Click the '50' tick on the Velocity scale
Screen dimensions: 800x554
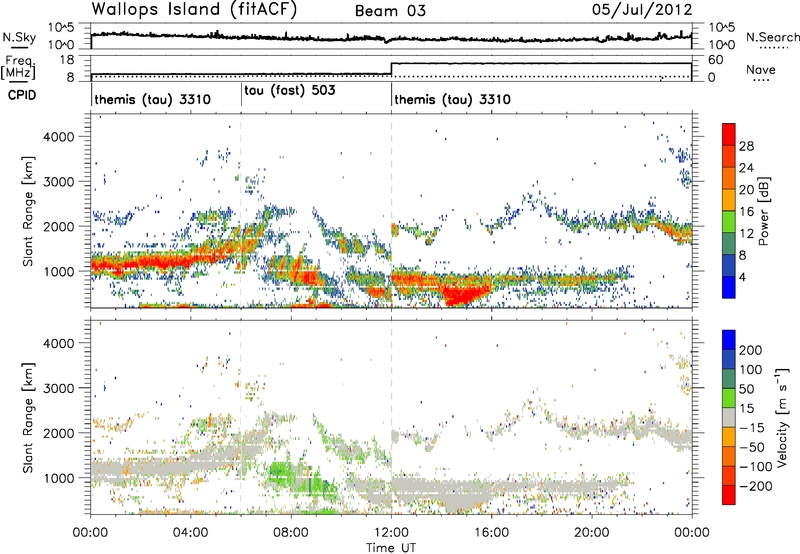pos(746,389)
